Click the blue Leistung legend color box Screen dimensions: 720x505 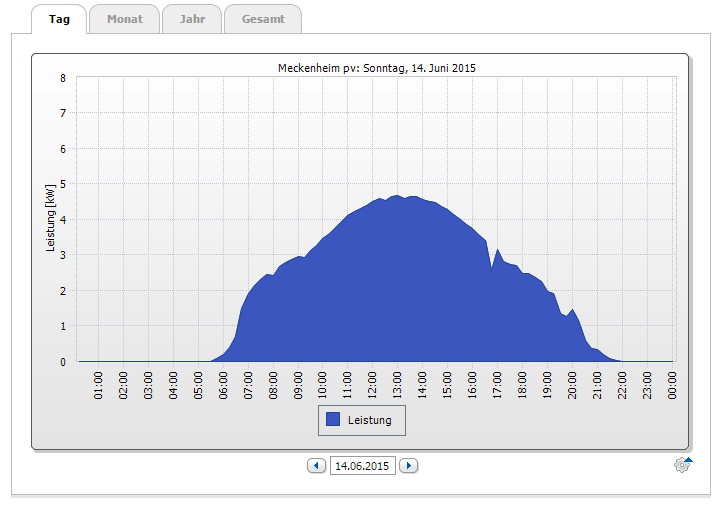pyautogui.click(x=333, y=421)
